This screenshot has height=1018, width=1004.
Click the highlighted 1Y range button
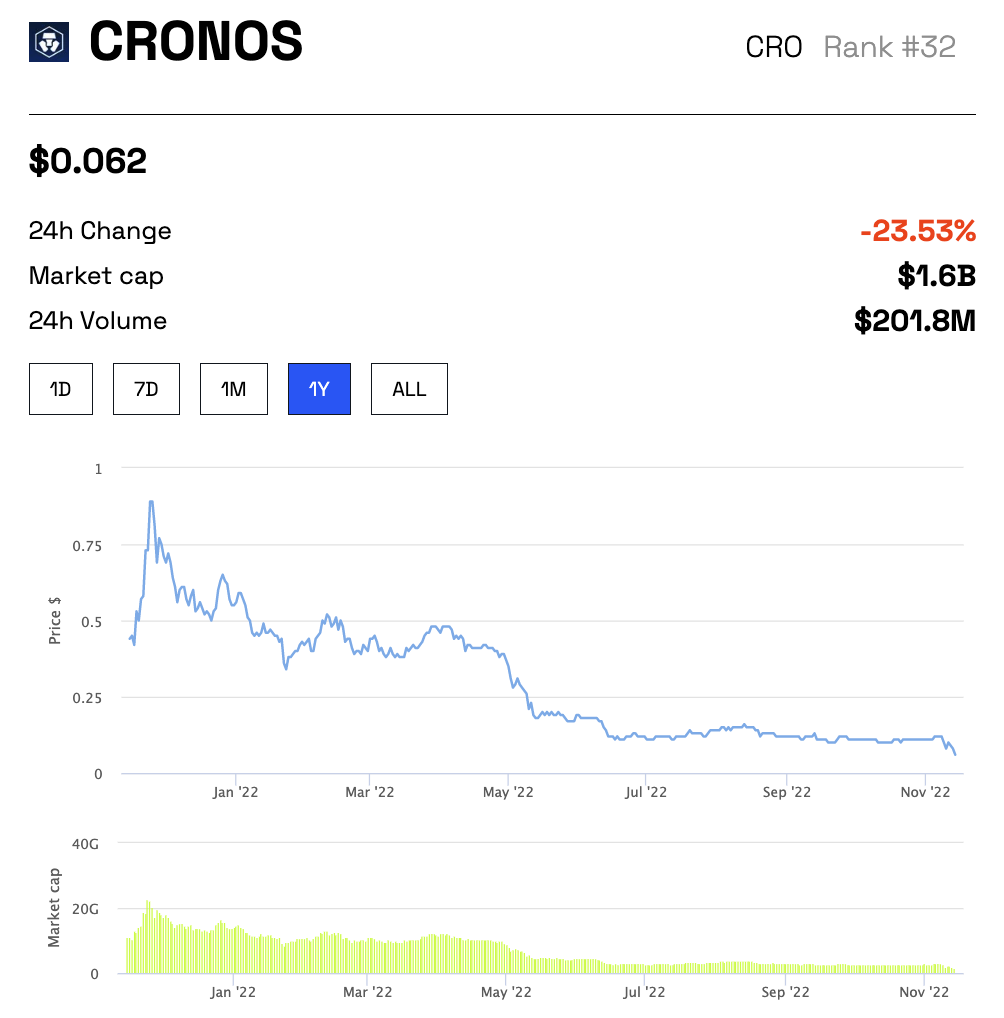point(318,389)
